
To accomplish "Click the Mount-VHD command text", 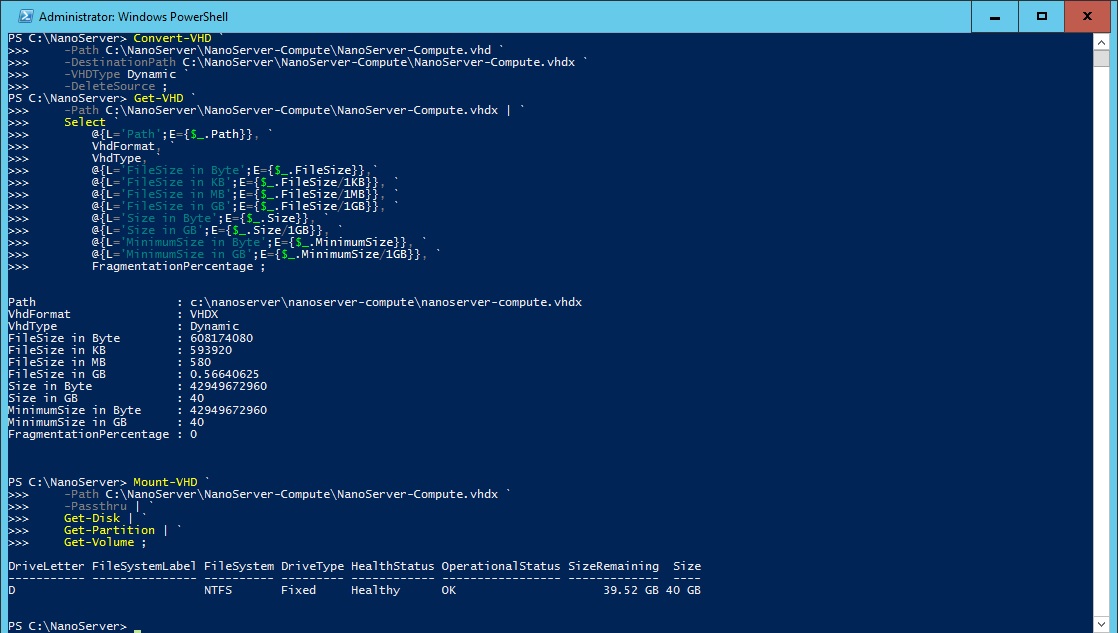I will [165, 482].
